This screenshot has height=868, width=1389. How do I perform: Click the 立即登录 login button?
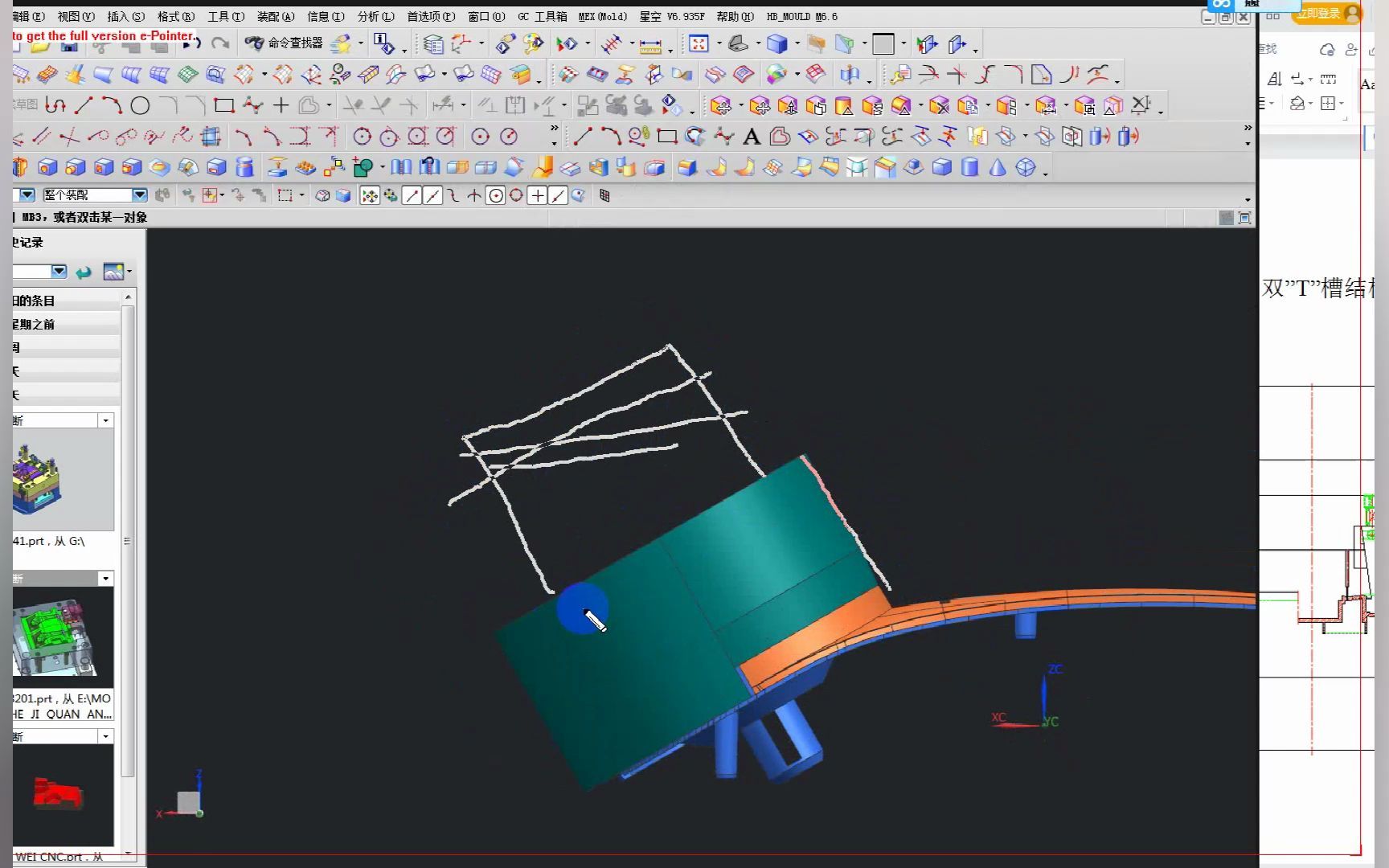point(1327,13)
